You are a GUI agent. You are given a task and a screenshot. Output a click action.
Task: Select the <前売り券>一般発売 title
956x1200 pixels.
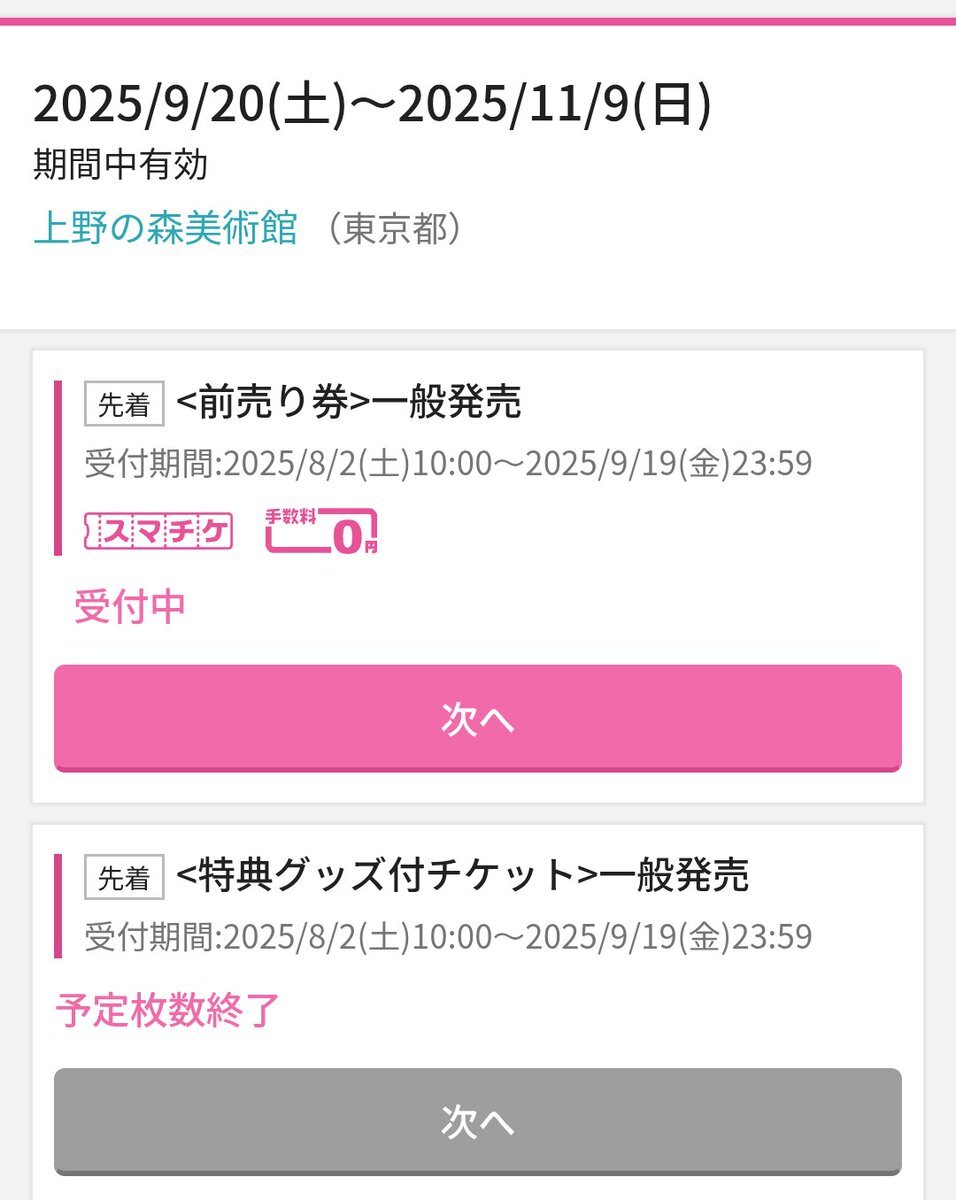pos(348,403)
